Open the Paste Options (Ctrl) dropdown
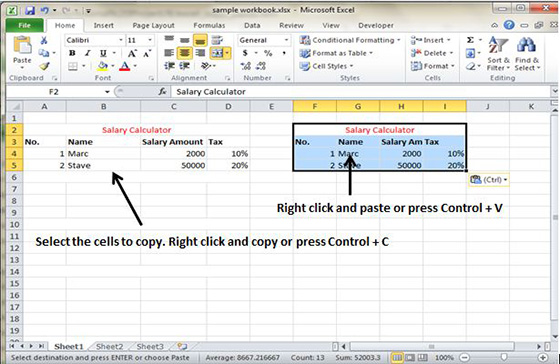 [x=489, y=180]
